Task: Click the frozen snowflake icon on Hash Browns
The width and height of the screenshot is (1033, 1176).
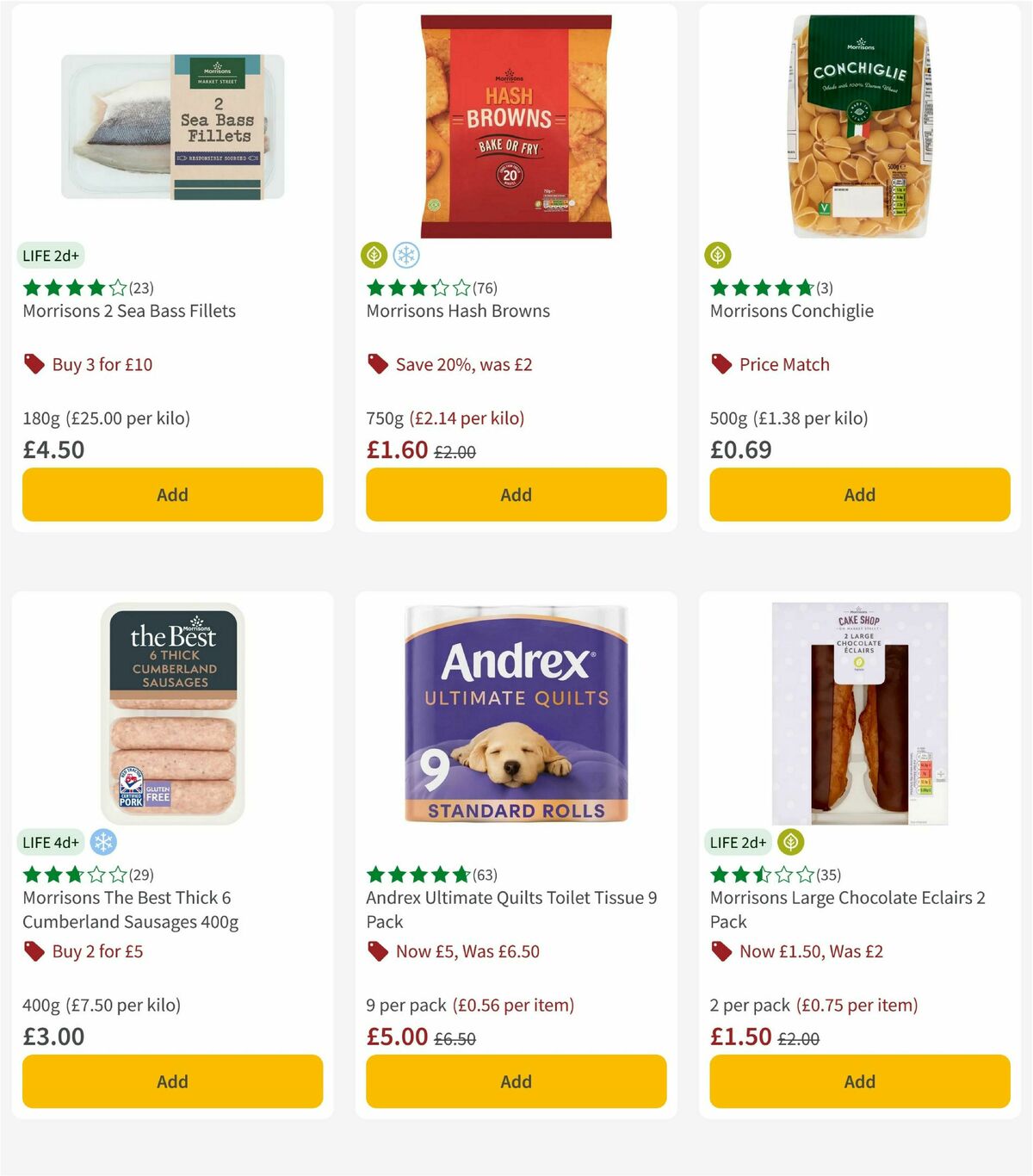Action: click(x=406, y=254)
